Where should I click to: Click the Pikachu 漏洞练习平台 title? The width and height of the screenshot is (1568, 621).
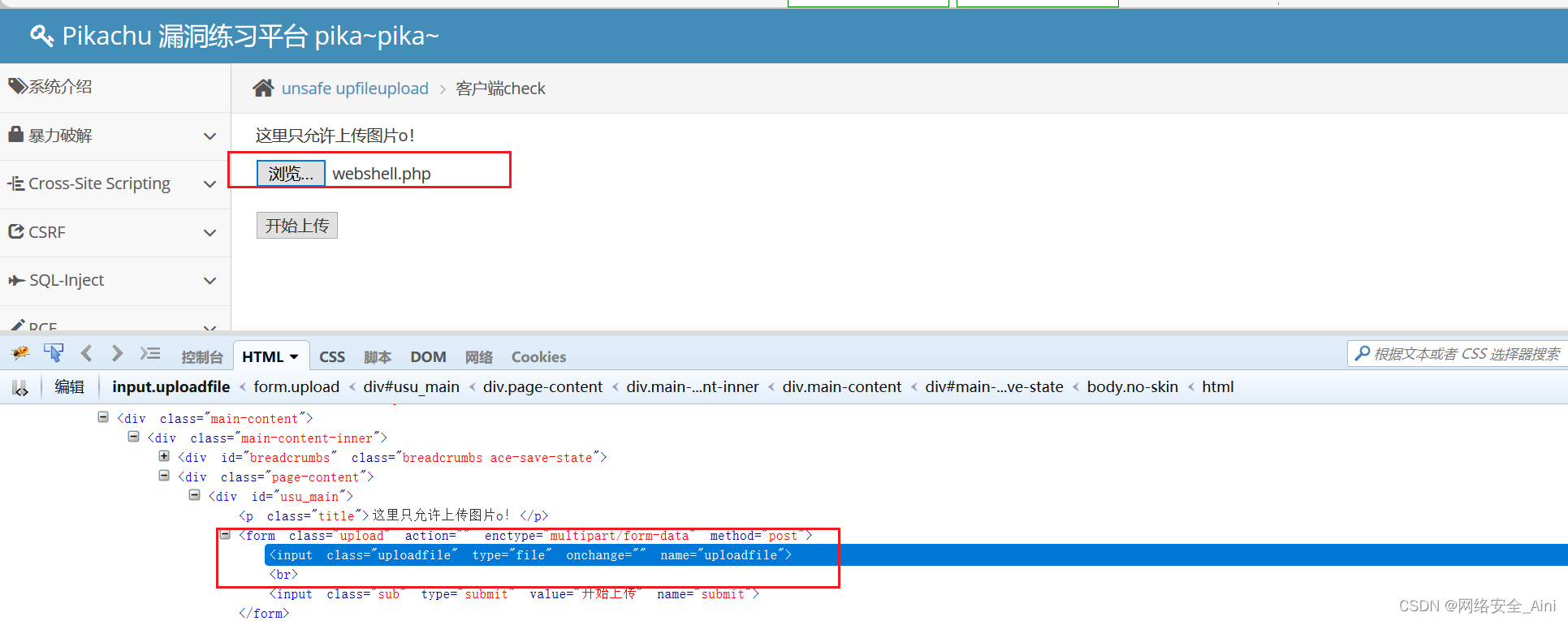coord(251,36)
